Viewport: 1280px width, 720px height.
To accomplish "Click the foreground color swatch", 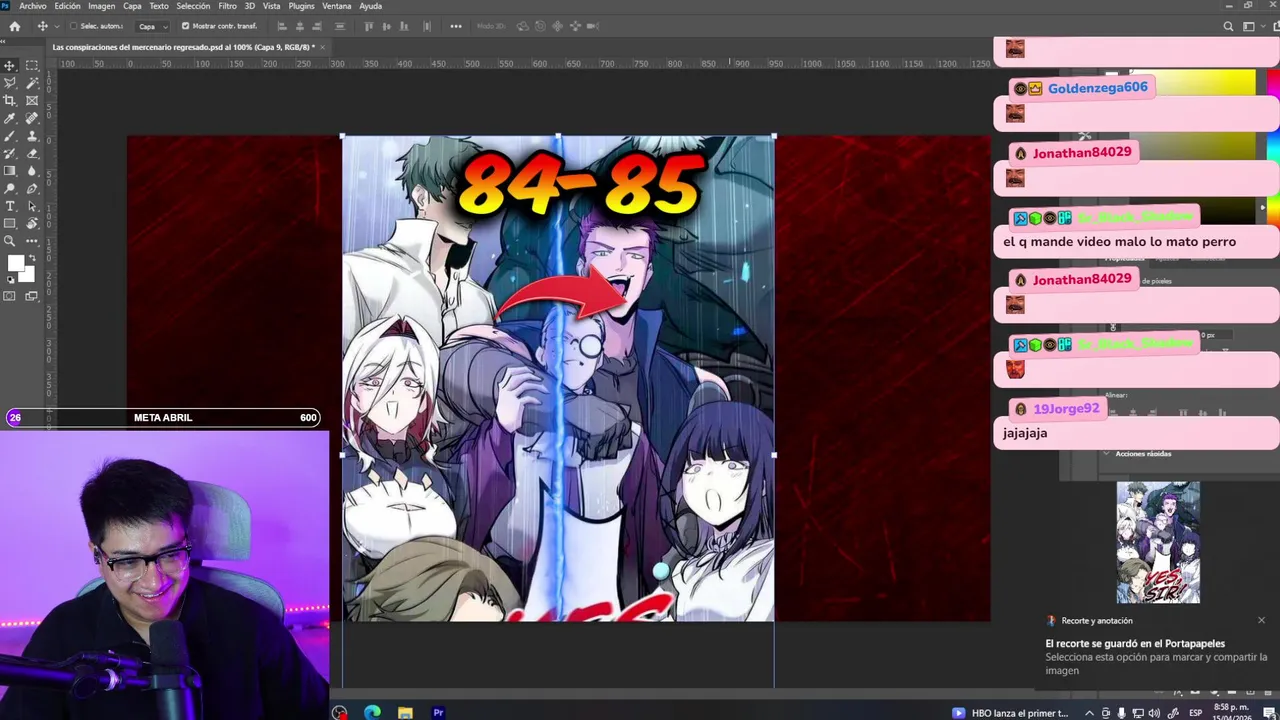I will tap(15, 264).
